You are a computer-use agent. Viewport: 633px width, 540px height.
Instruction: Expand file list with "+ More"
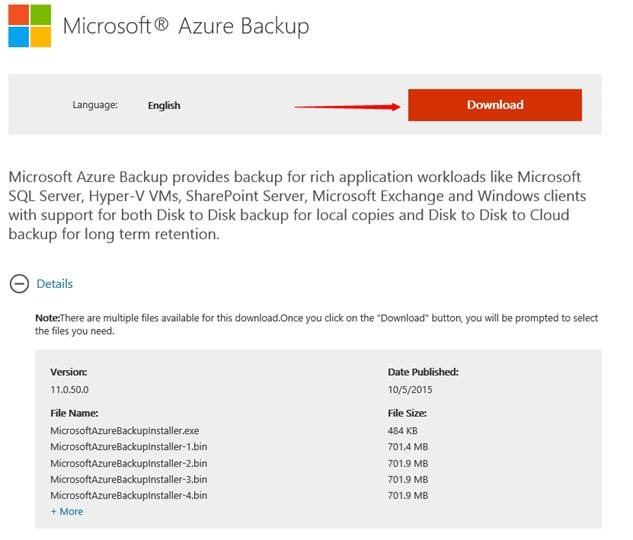(67, 512)
